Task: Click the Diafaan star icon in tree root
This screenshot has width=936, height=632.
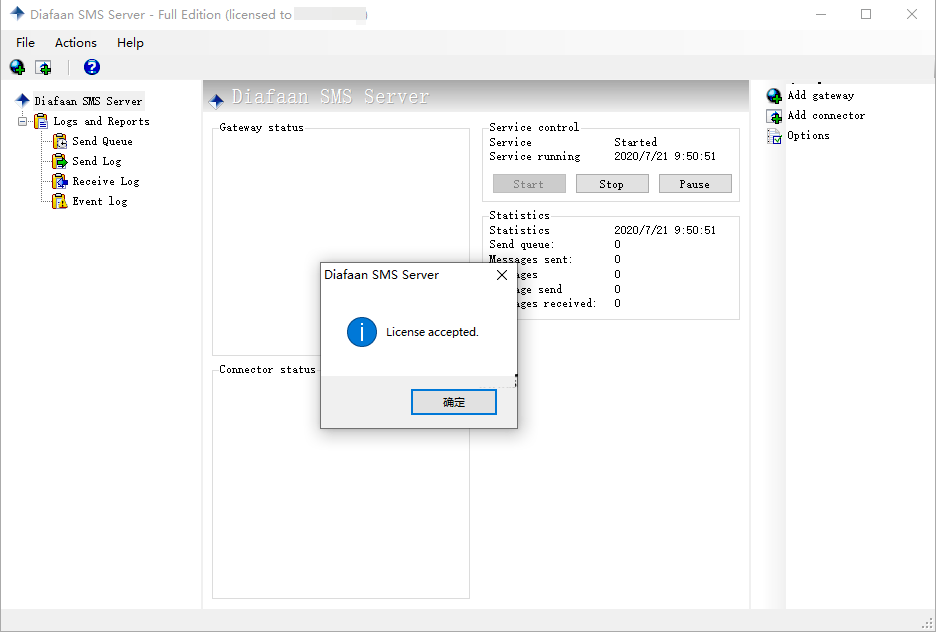Action: (x=23, y=100)
